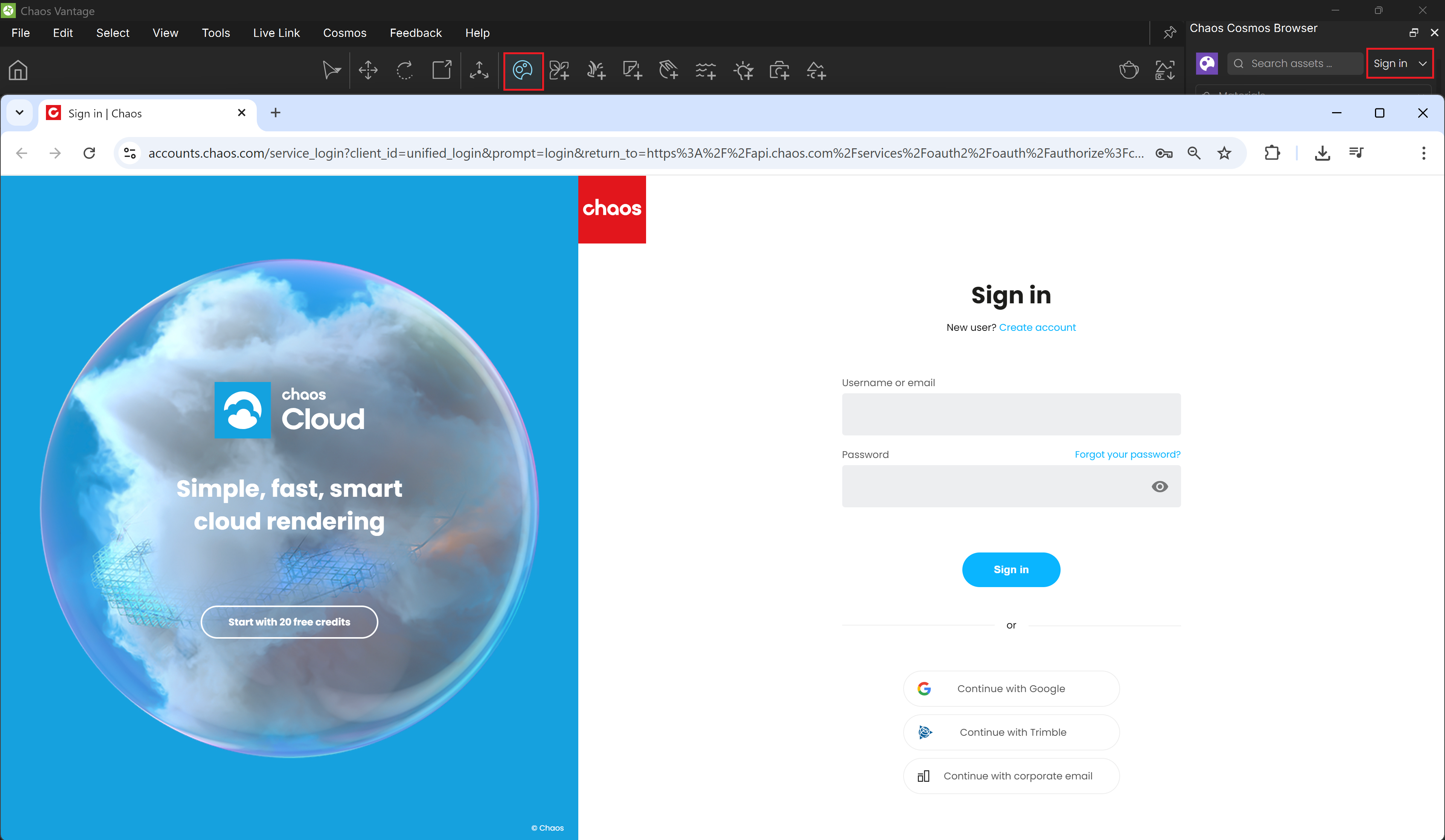Click the waves with plus toolbar icon

[706, 70]
